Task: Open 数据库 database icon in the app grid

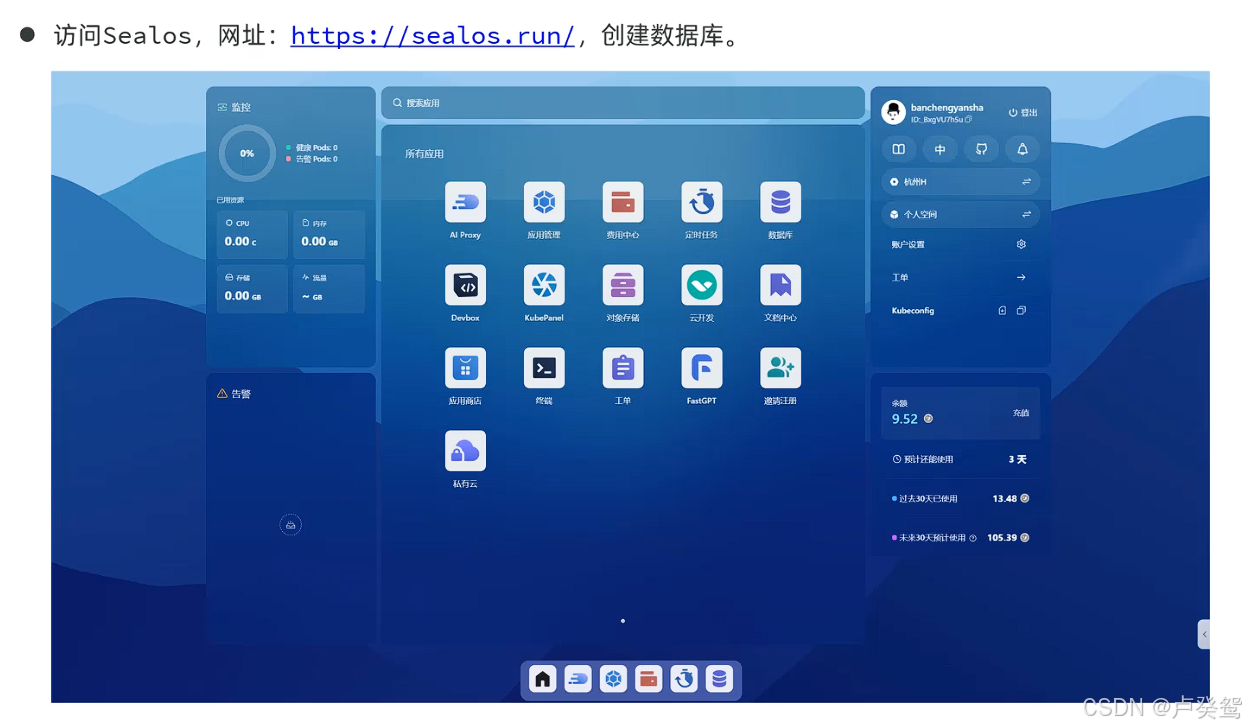Action: (780, 202)
